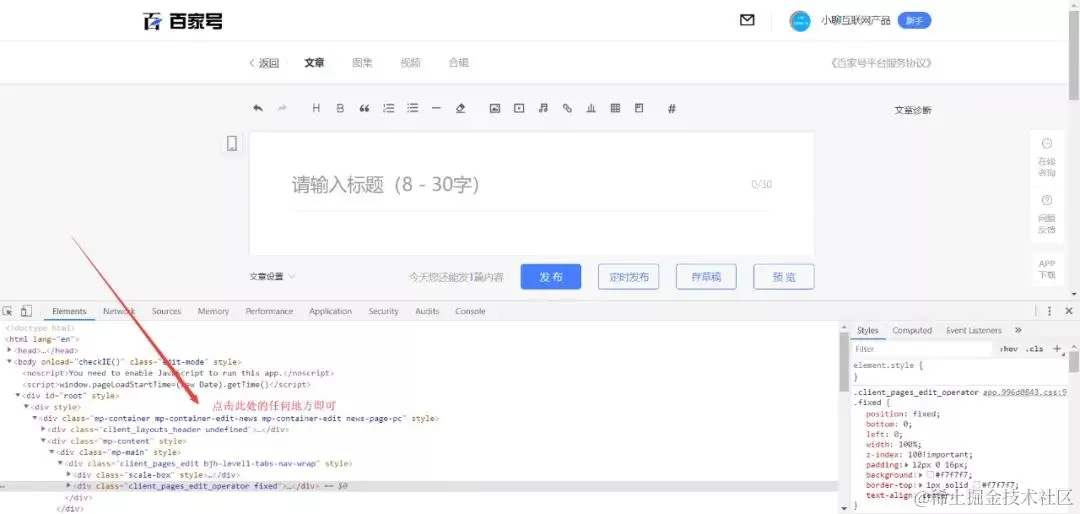Toggle the :hov element state panel

tap(1008, 349)
